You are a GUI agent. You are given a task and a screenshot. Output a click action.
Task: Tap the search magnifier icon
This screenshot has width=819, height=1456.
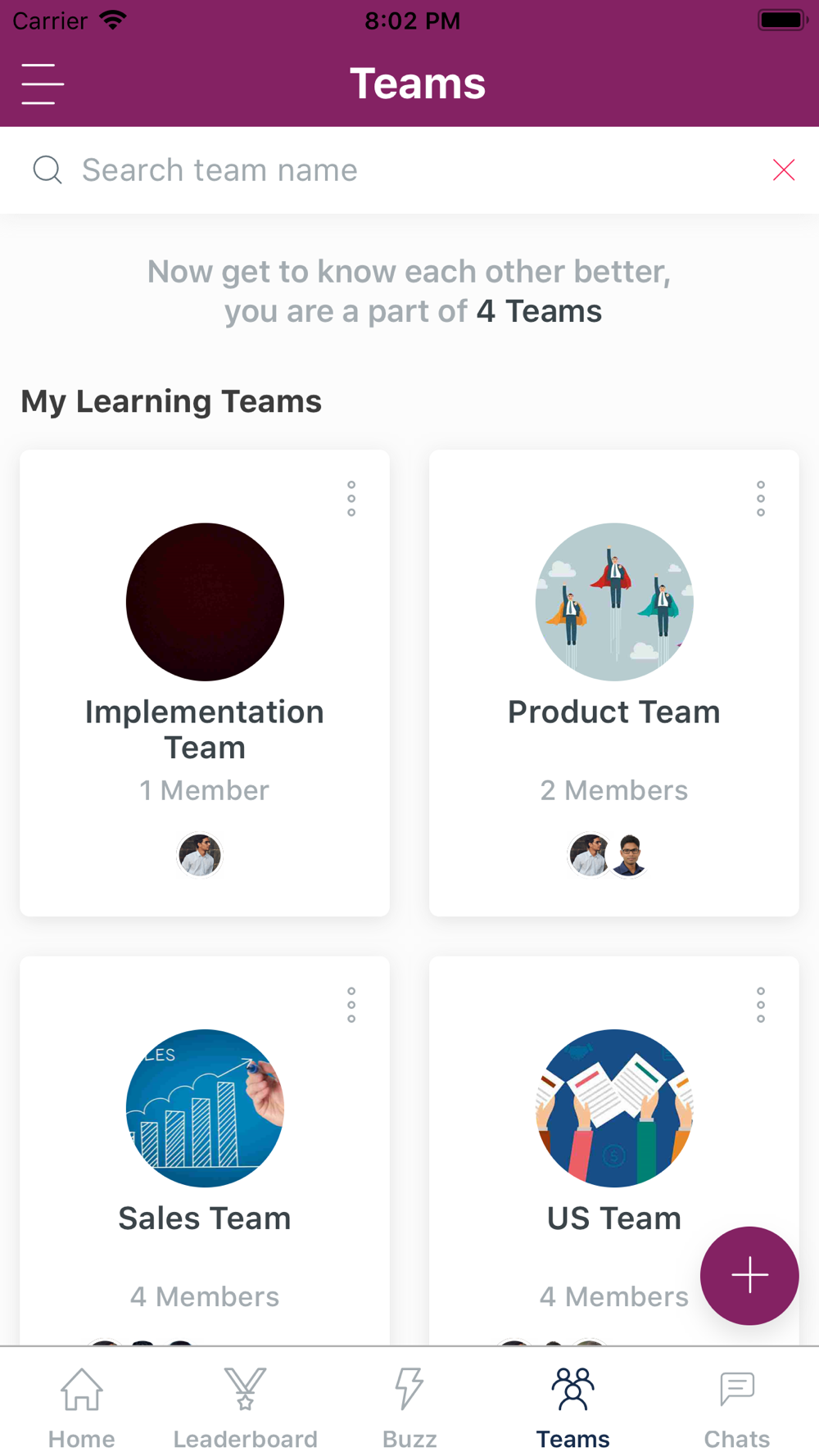coord(48,170)
